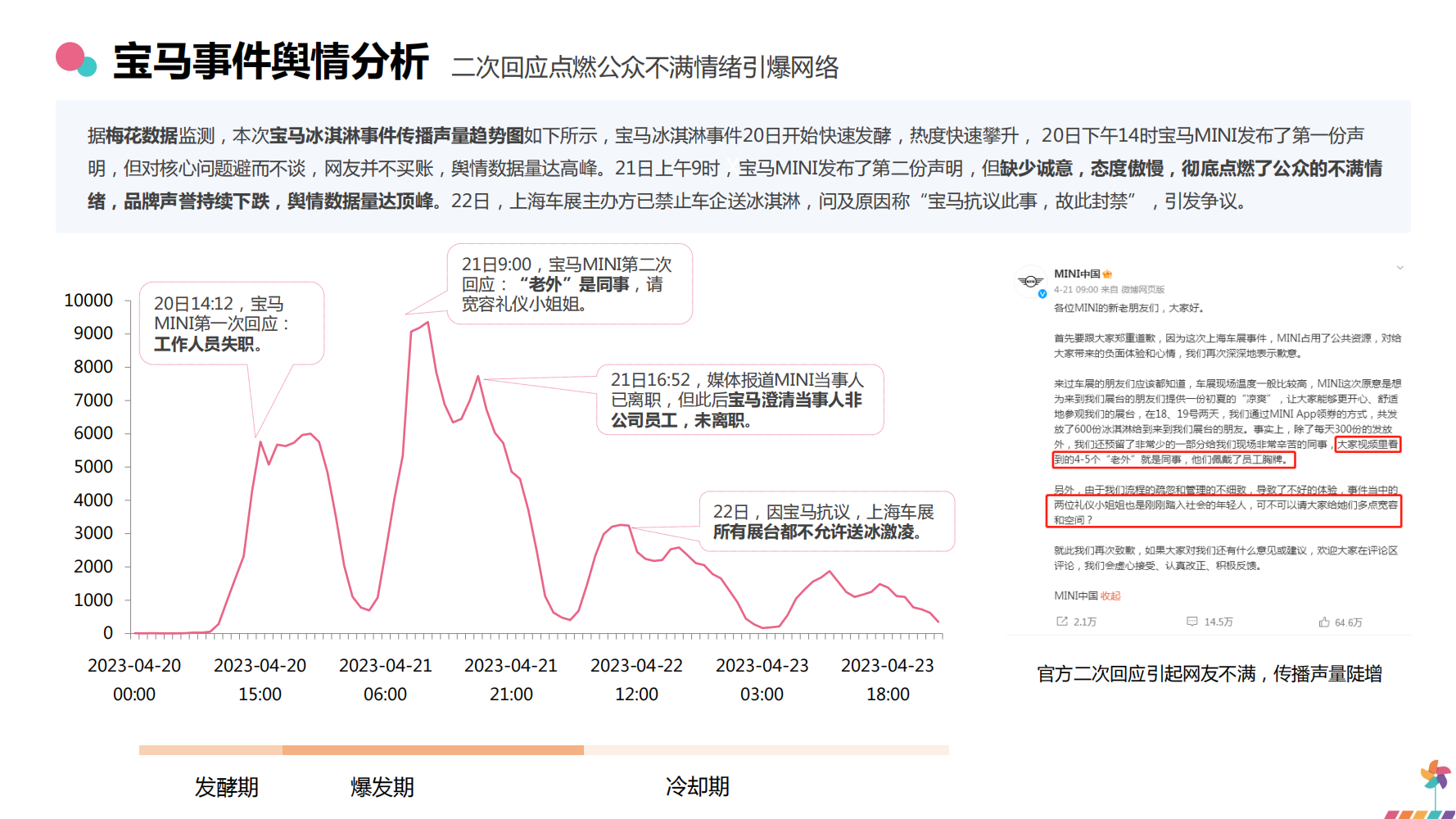
Task: Click the repost icon showing 2.1万
Action: click(x=1062, y=622)
